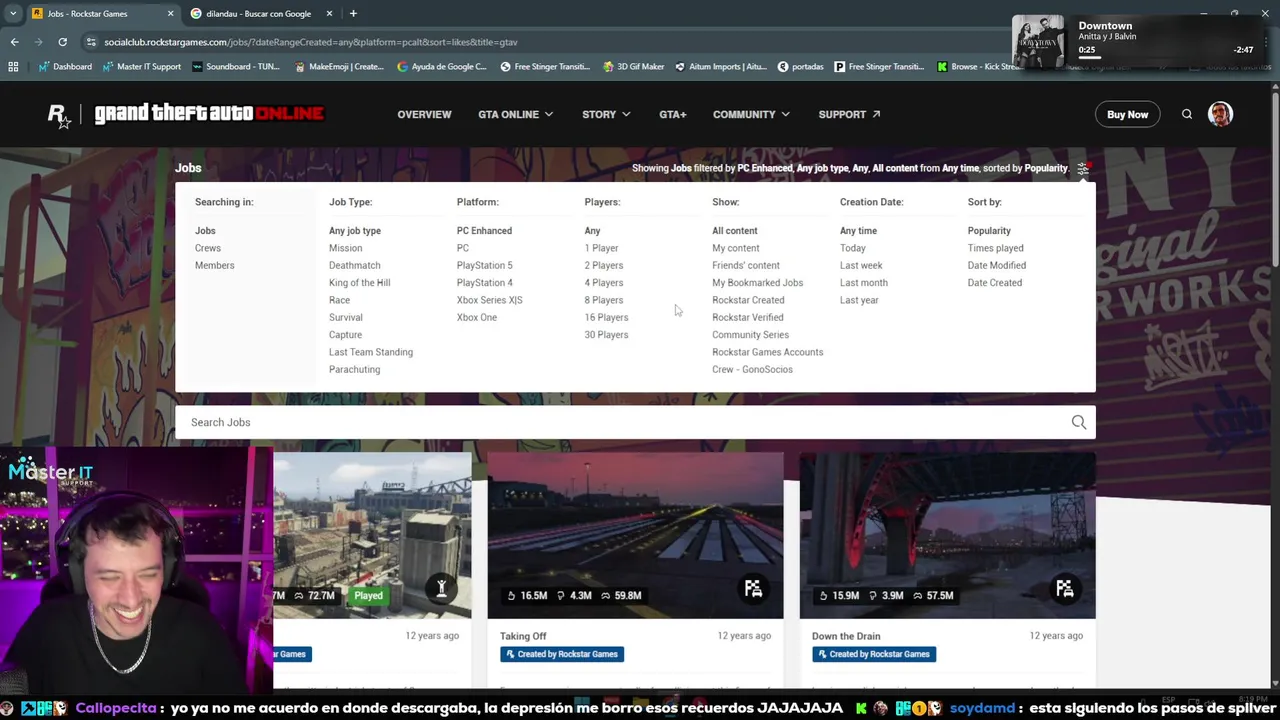Screen dimensions: 1280x720
Task: Filter by Crew - GonoSocios
Action: coord(752,369)
